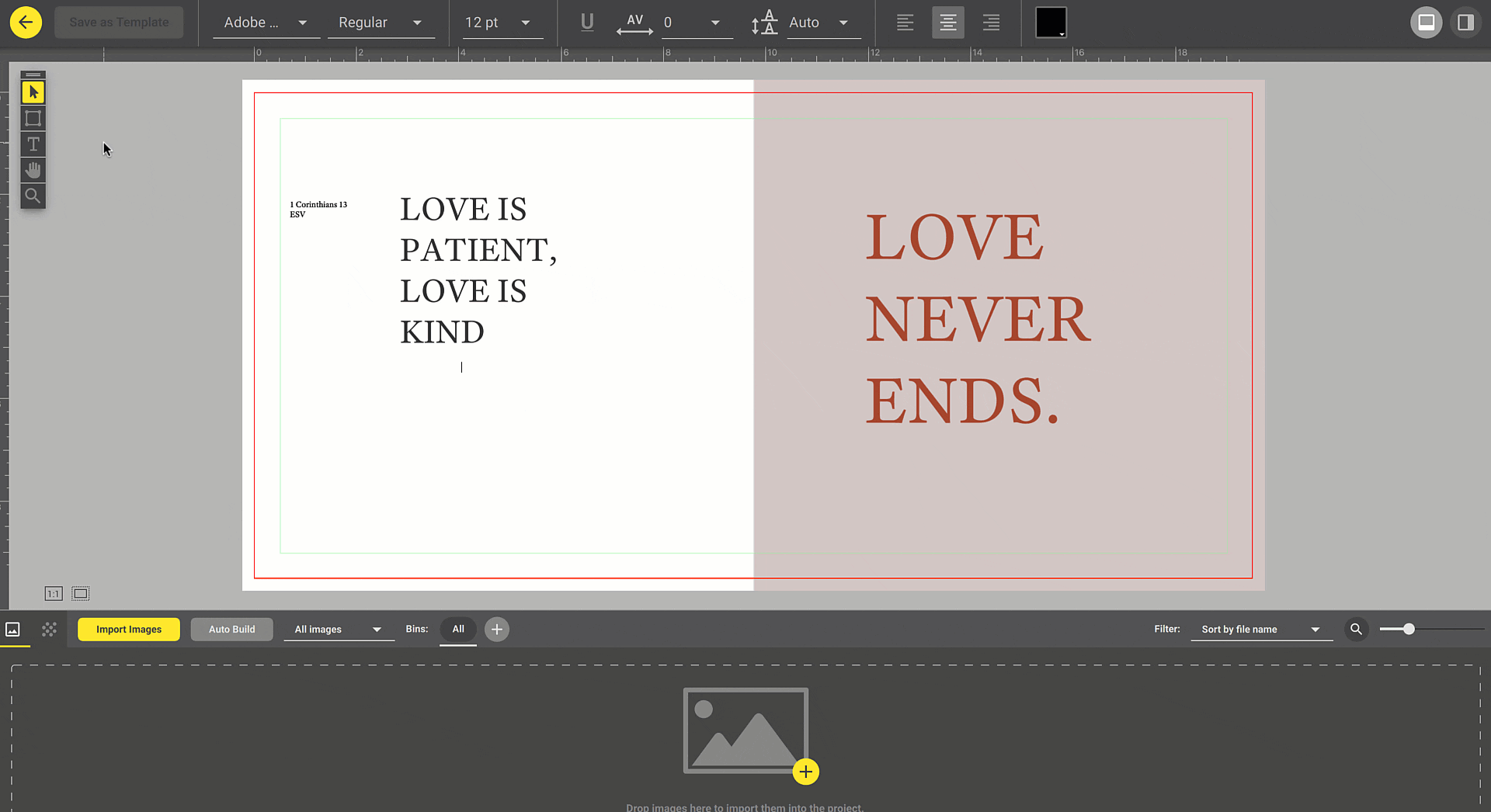Select the Hand pan tool

[x=33, y=170]
